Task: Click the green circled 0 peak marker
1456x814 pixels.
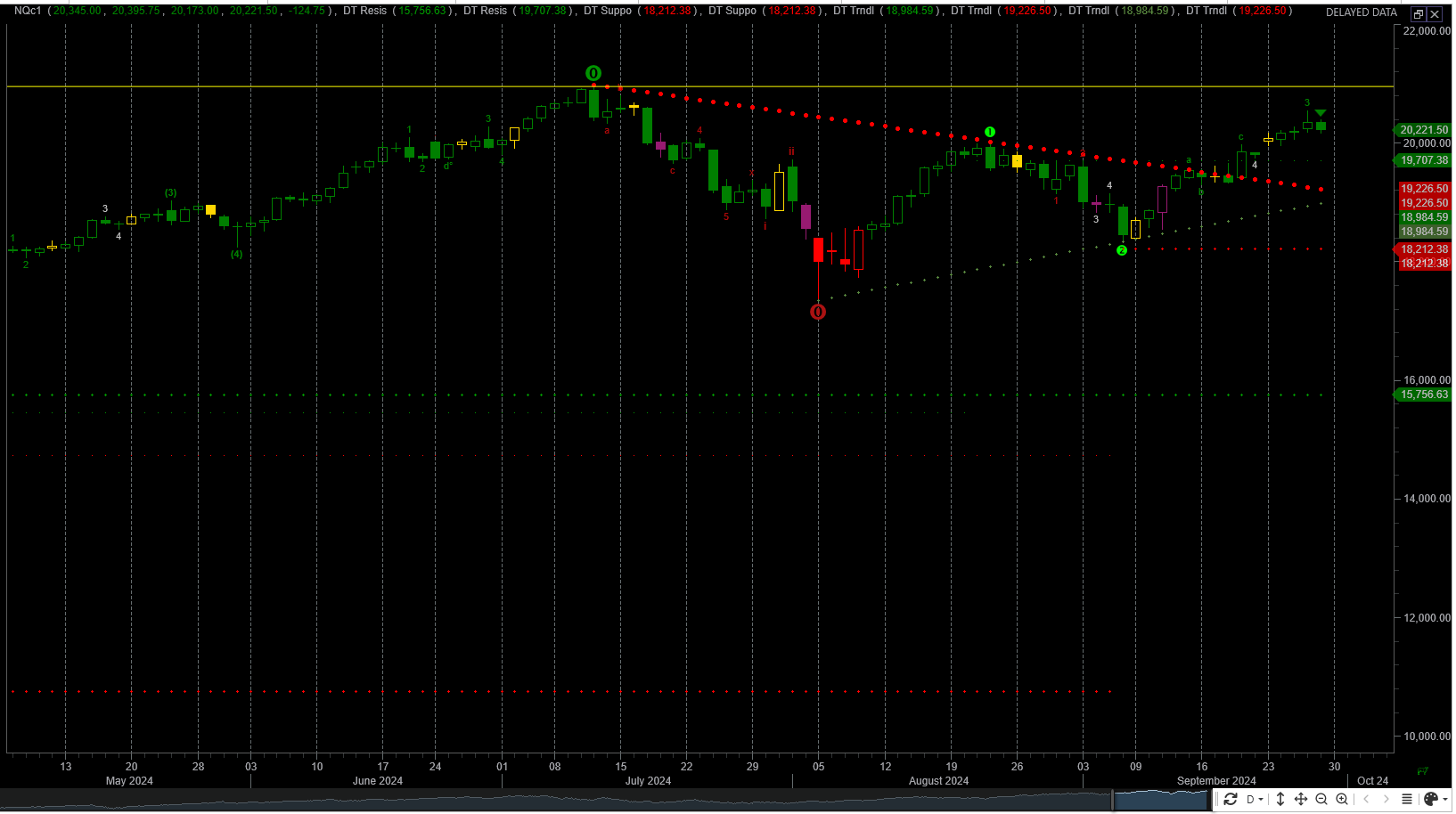Action: [x=593, y=73]
